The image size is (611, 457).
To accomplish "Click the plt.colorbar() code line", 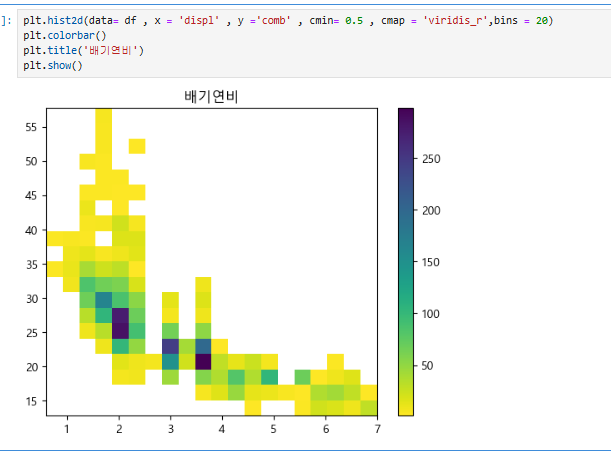I will point(64,35).
